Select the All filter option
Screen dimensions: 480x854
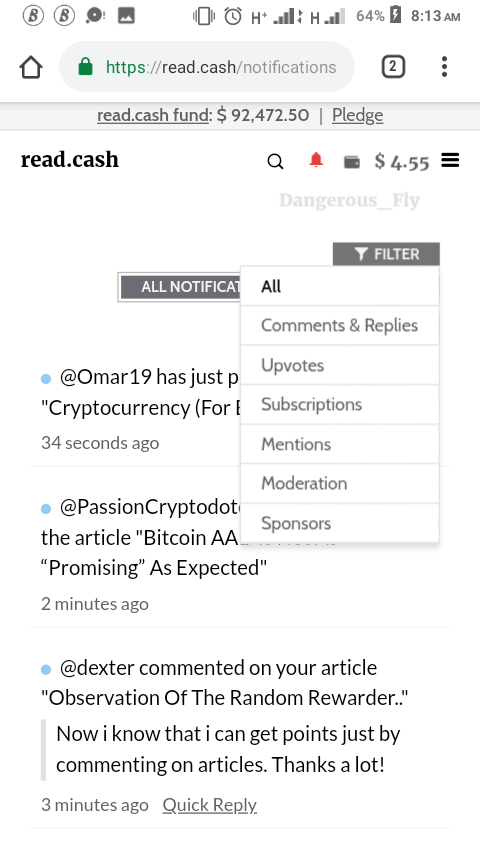(340, 286)
